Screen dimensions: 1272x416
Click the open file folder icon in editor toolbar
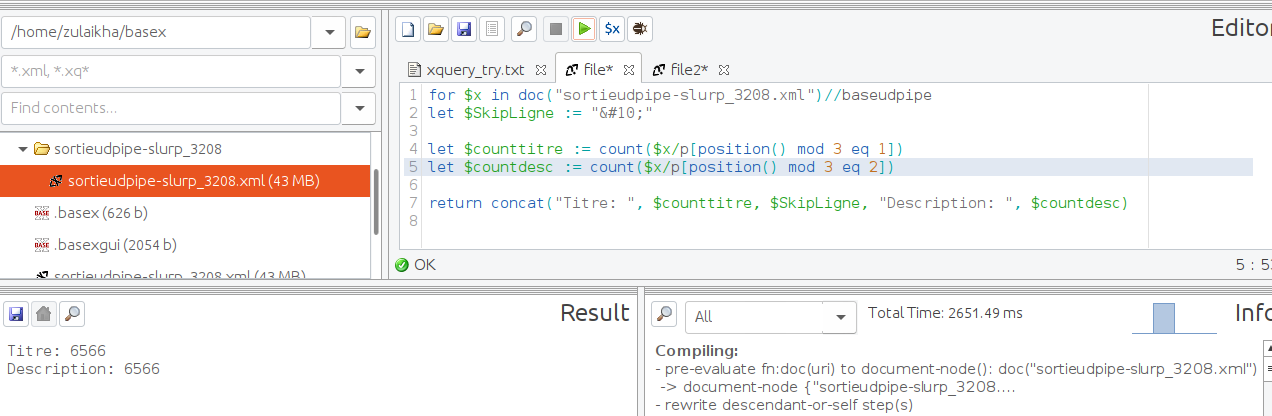point(435,30)
